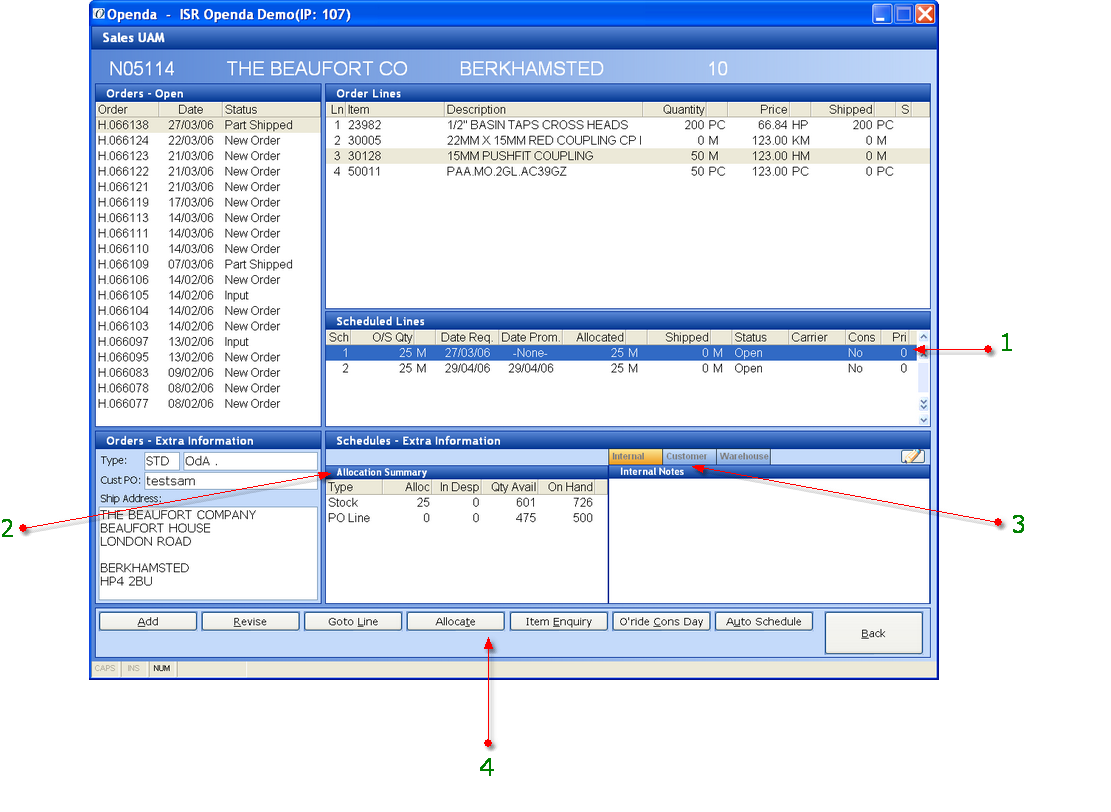
Task: Click the Revise button
Action: point(250,621)
